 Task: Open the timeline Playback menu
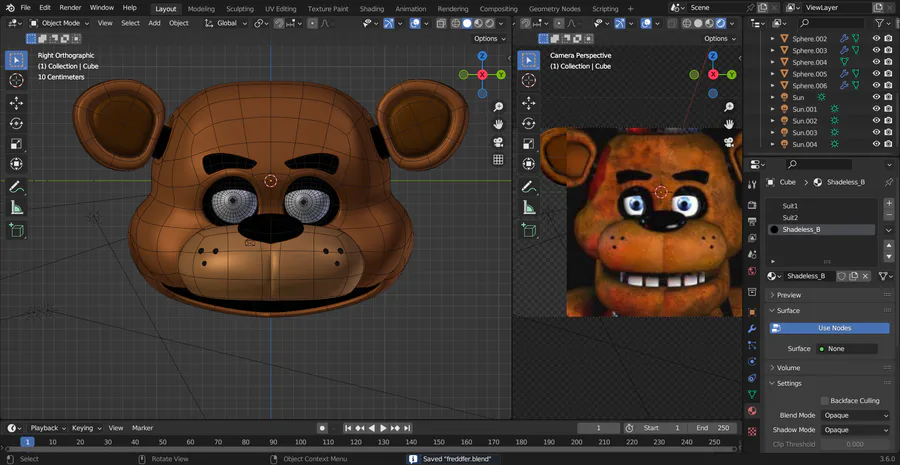46,428
